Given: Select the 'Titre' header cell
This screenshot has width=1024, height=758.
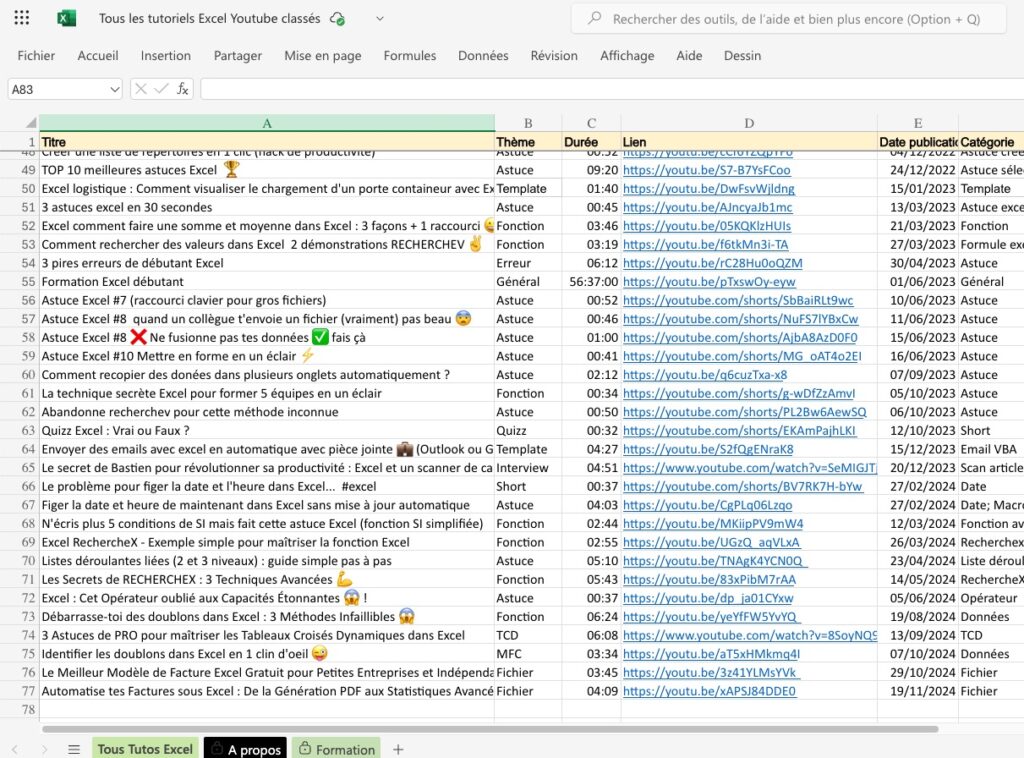Looking at the screenshot, I should pyautogui.click(x=266, y=142).
